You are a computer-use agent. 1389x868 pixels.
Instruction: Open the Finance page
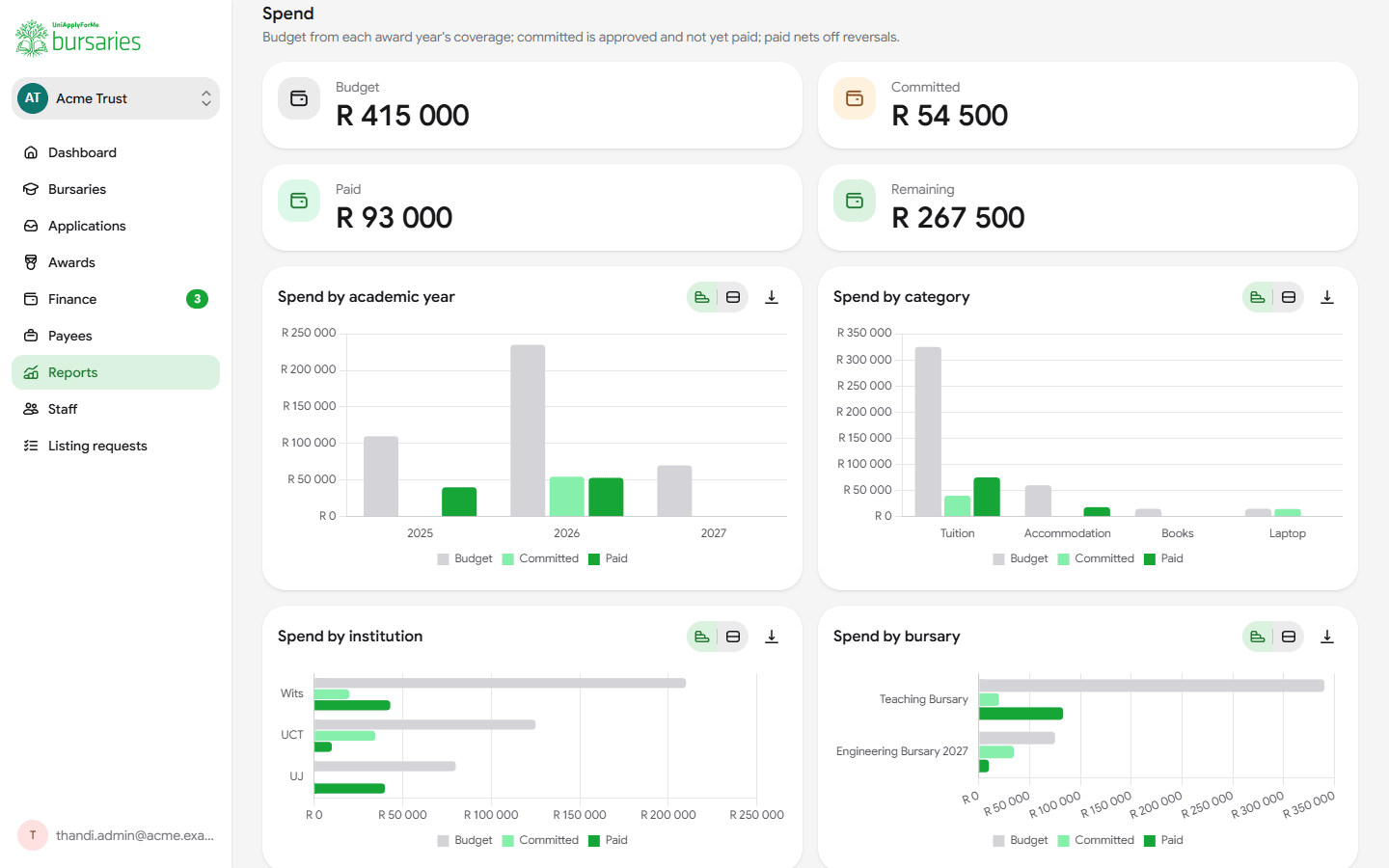pos(116,299)
